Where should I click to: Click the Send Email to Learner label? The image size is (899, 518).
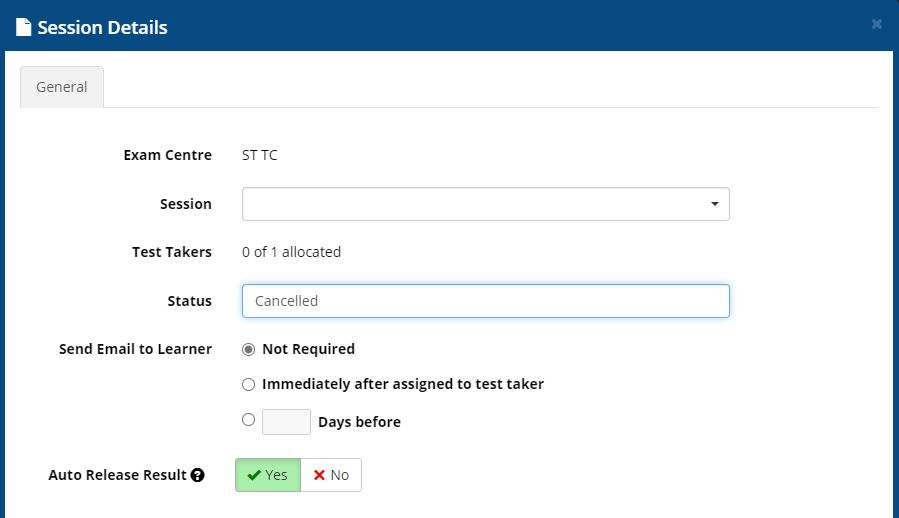(x=135, y=349)
